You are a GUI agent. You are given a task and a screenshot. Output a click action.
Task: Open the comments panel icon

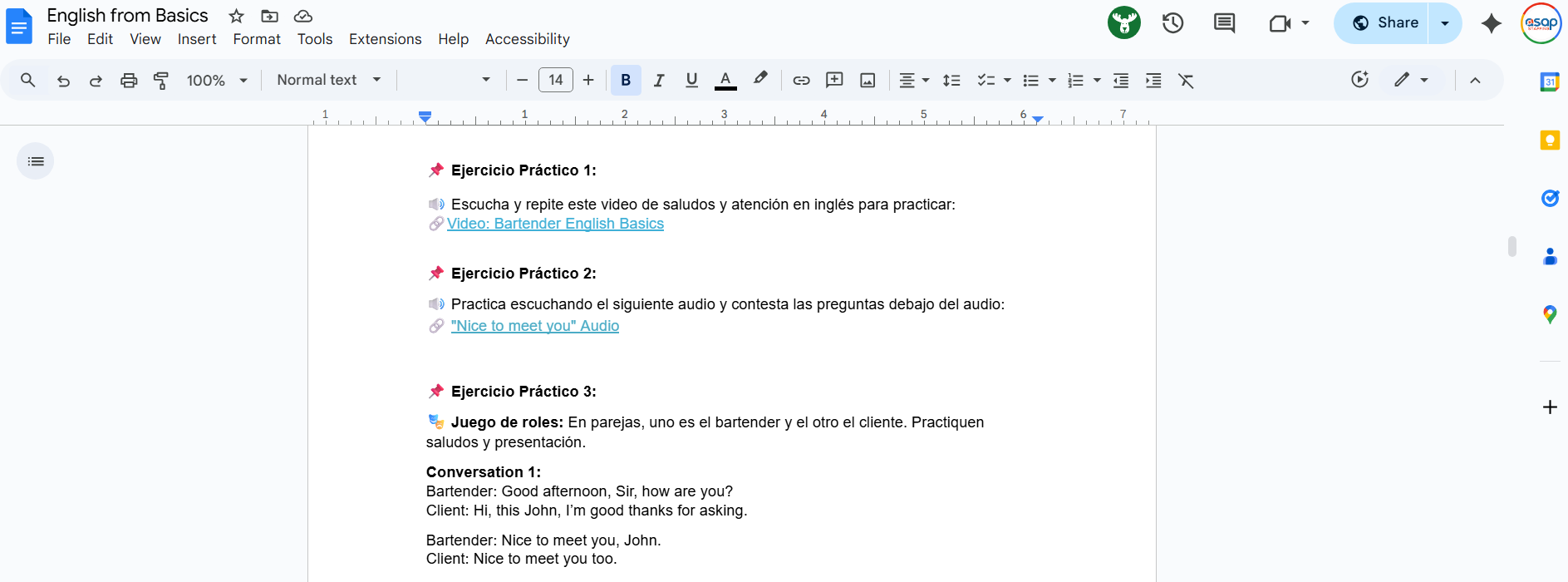click(x=1224, y=23)
